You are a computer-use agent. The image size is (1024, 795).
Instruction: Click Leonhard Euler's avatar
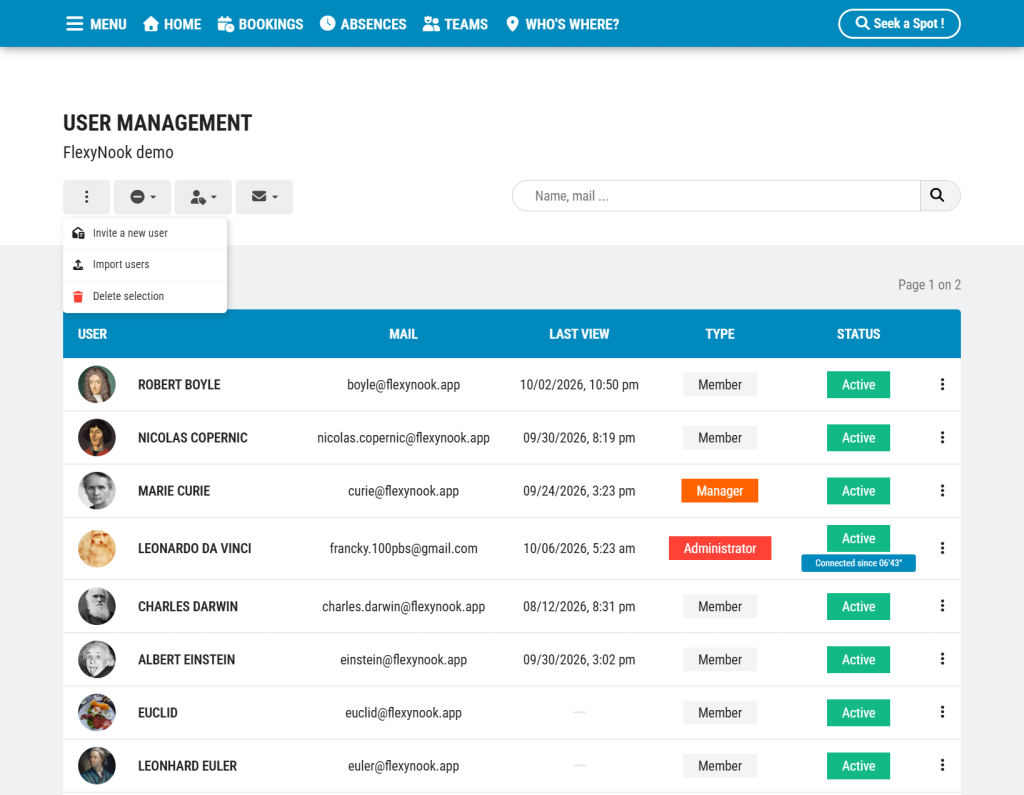click(x=97, y=766)
